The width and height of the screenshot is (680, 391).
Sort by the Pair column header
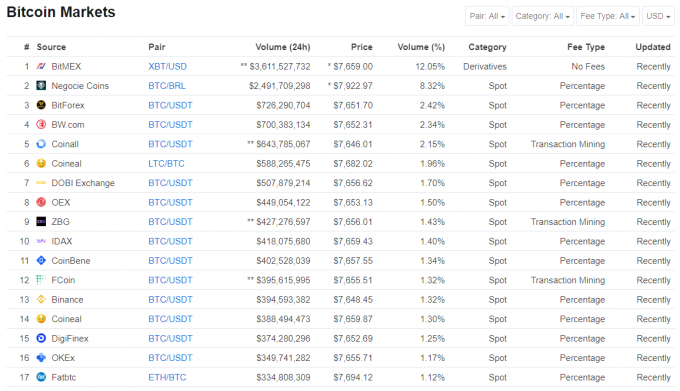point(157,47)
